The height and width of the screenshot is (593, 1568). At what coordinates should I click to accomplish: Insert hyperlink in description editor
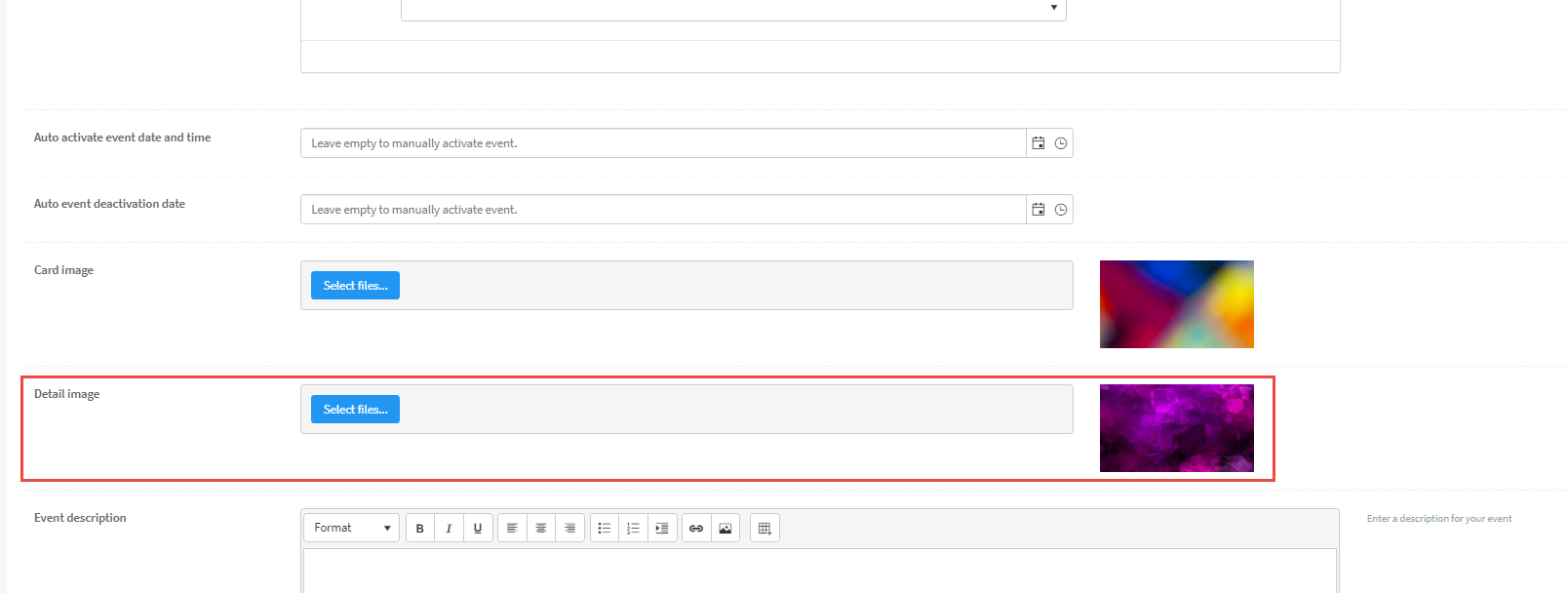click(696, 528)
